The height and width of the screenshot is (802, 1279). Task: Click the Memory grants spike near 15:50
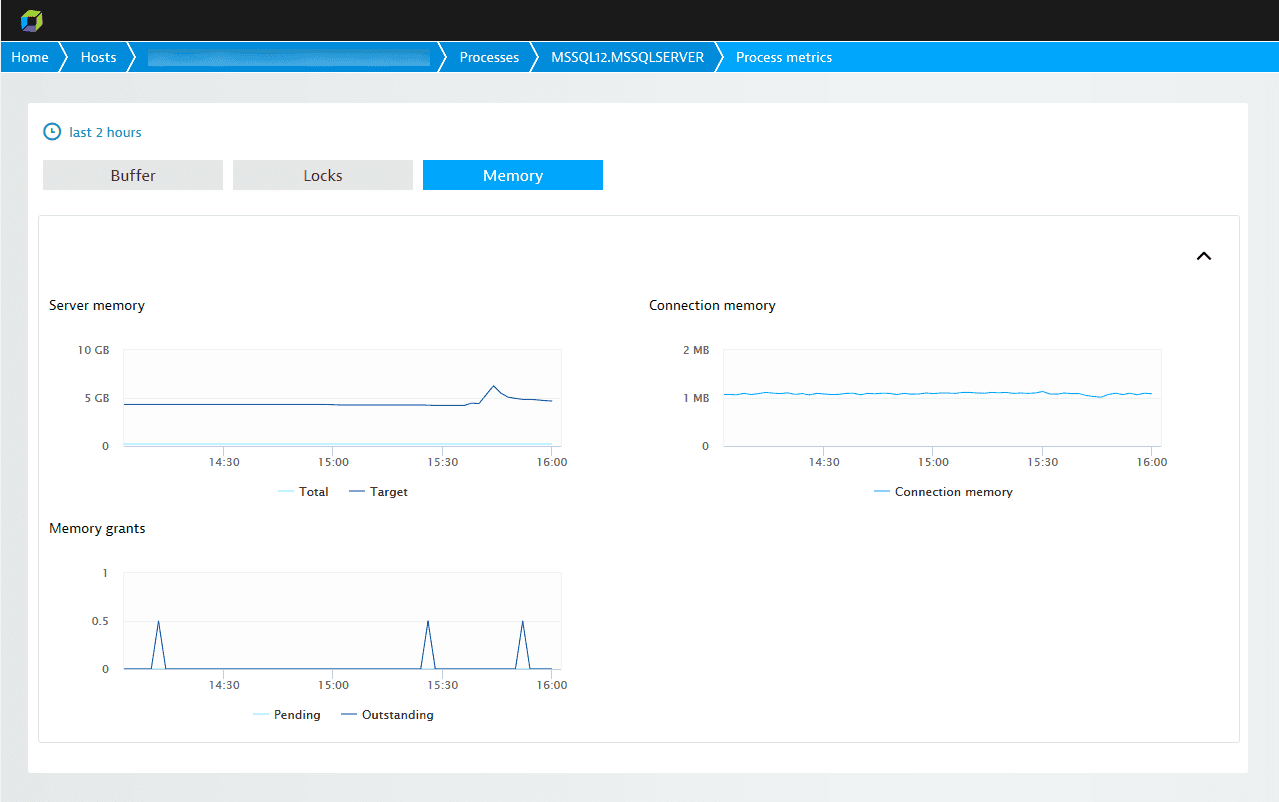coord(523,621)
